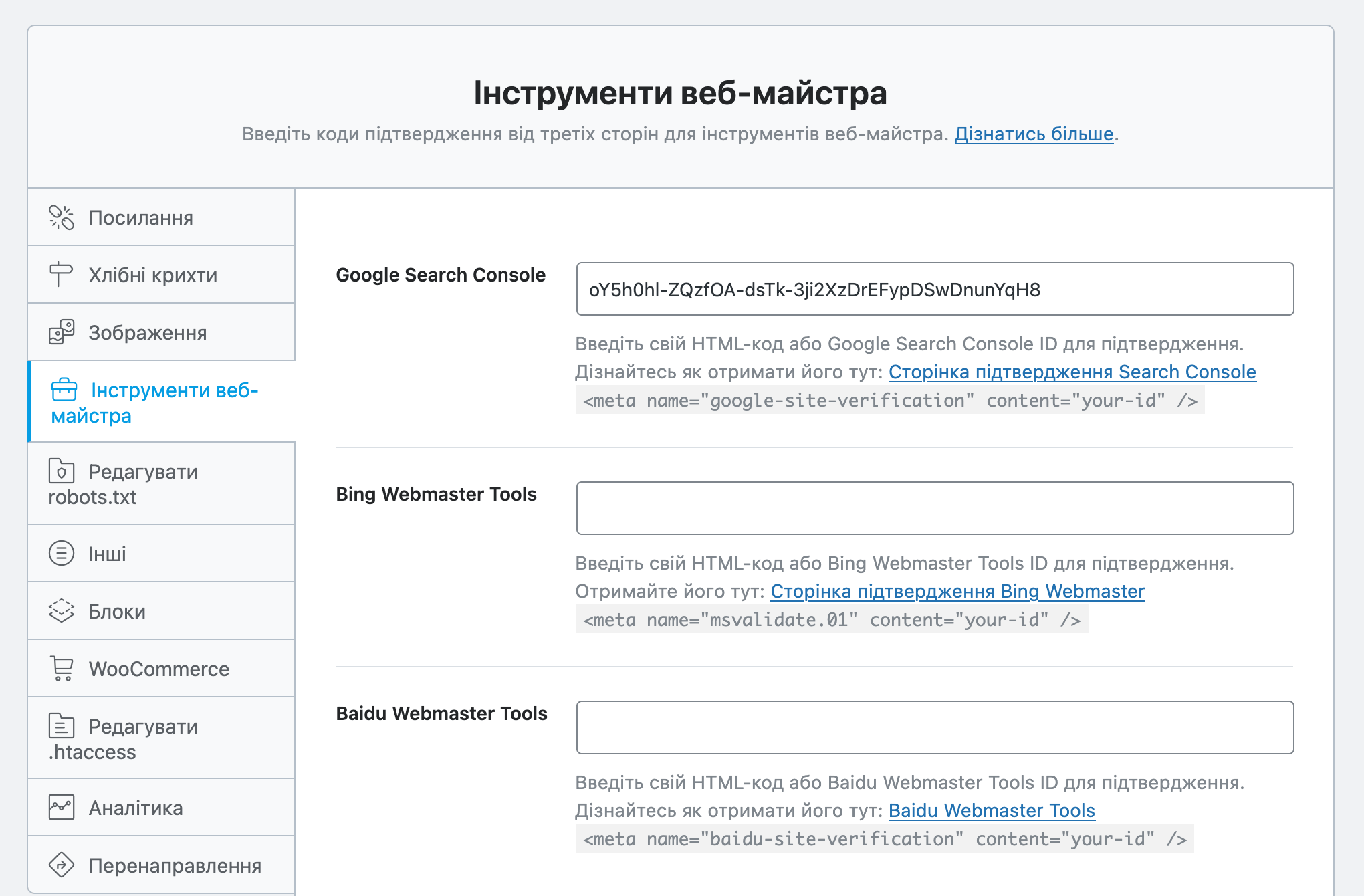Open the Посилання settings tab

pyautogui.click(x=161, y=217)
